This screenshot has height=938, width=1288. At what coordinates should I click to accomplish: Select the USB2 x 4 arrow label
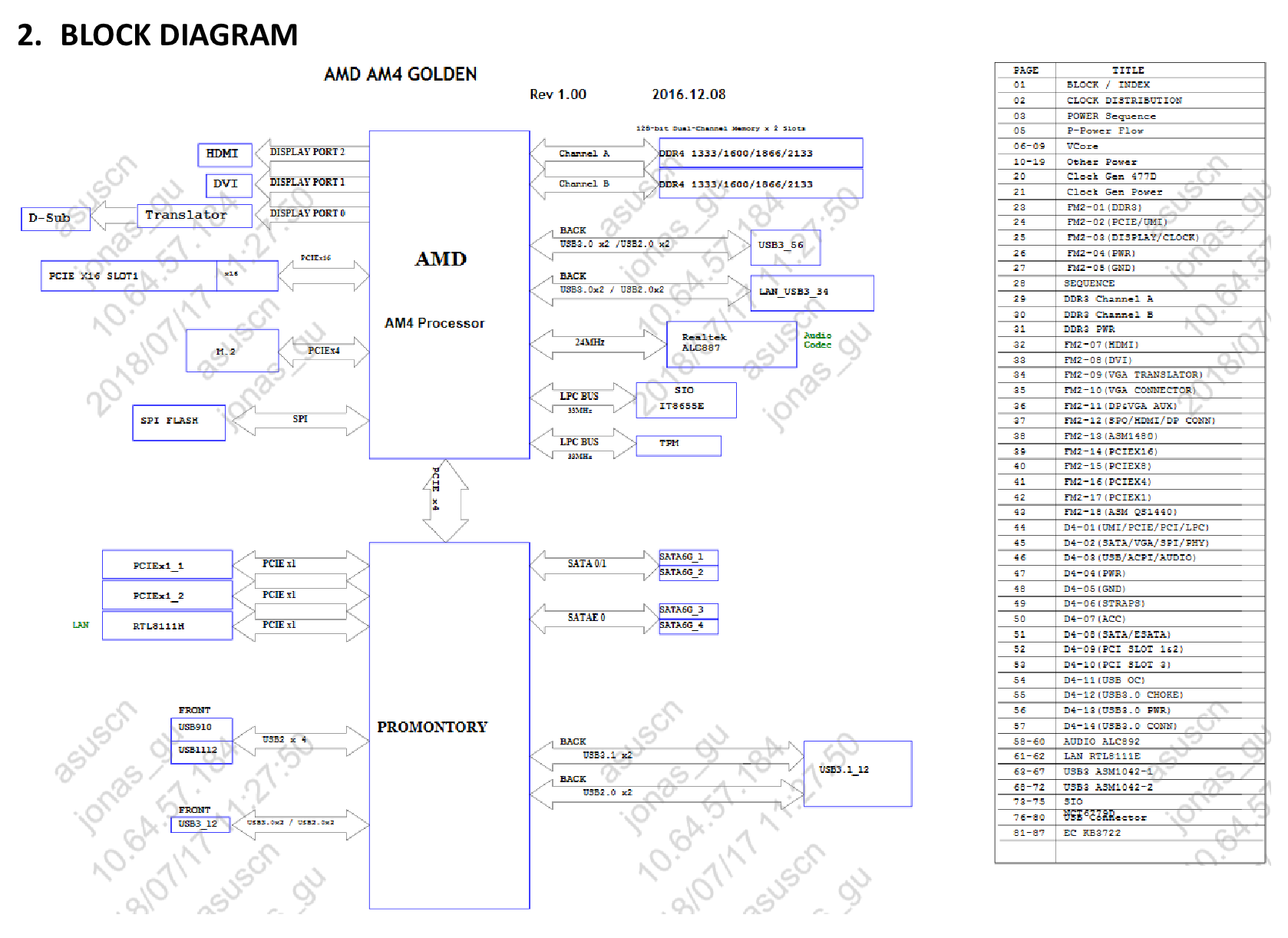(285, 740)
